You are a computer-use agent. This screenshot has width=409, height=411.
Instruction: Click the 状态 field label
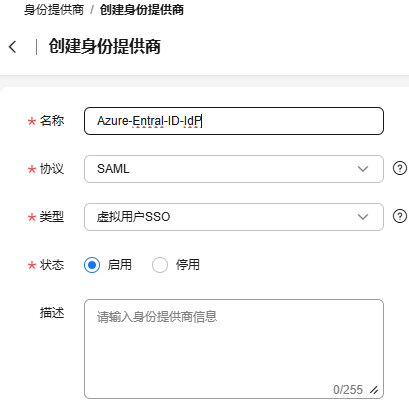point(52,265)
